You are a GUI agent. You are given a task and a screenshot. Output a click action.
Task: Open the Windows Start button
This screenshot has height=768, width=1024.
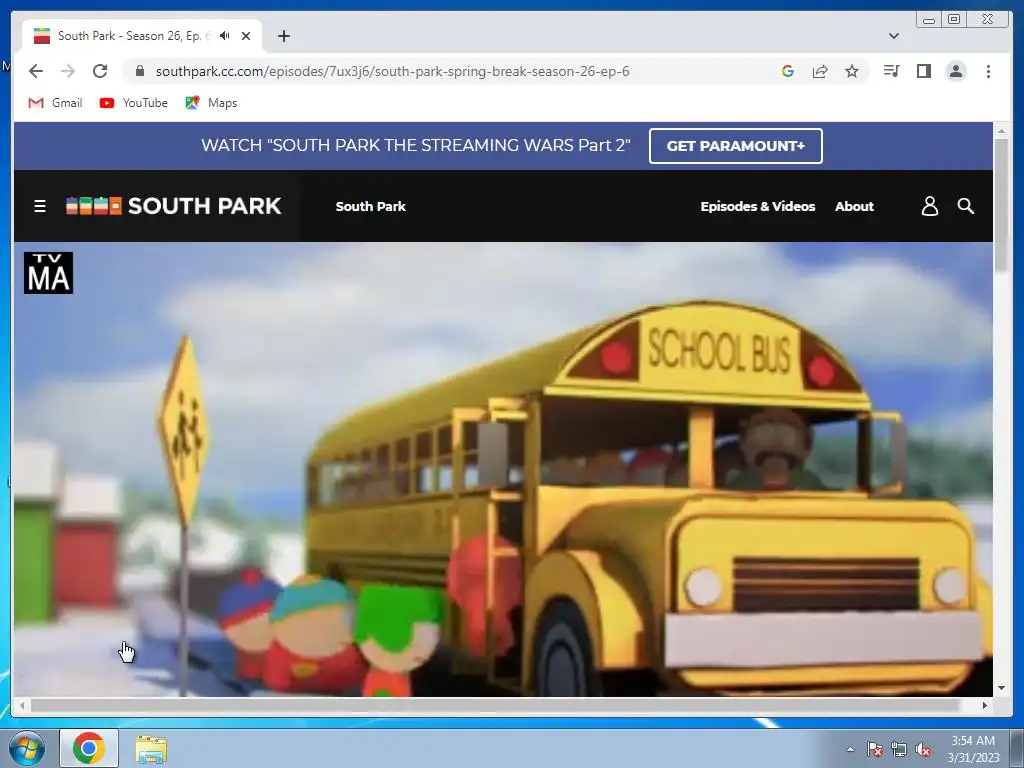click(x=26, y=748)
